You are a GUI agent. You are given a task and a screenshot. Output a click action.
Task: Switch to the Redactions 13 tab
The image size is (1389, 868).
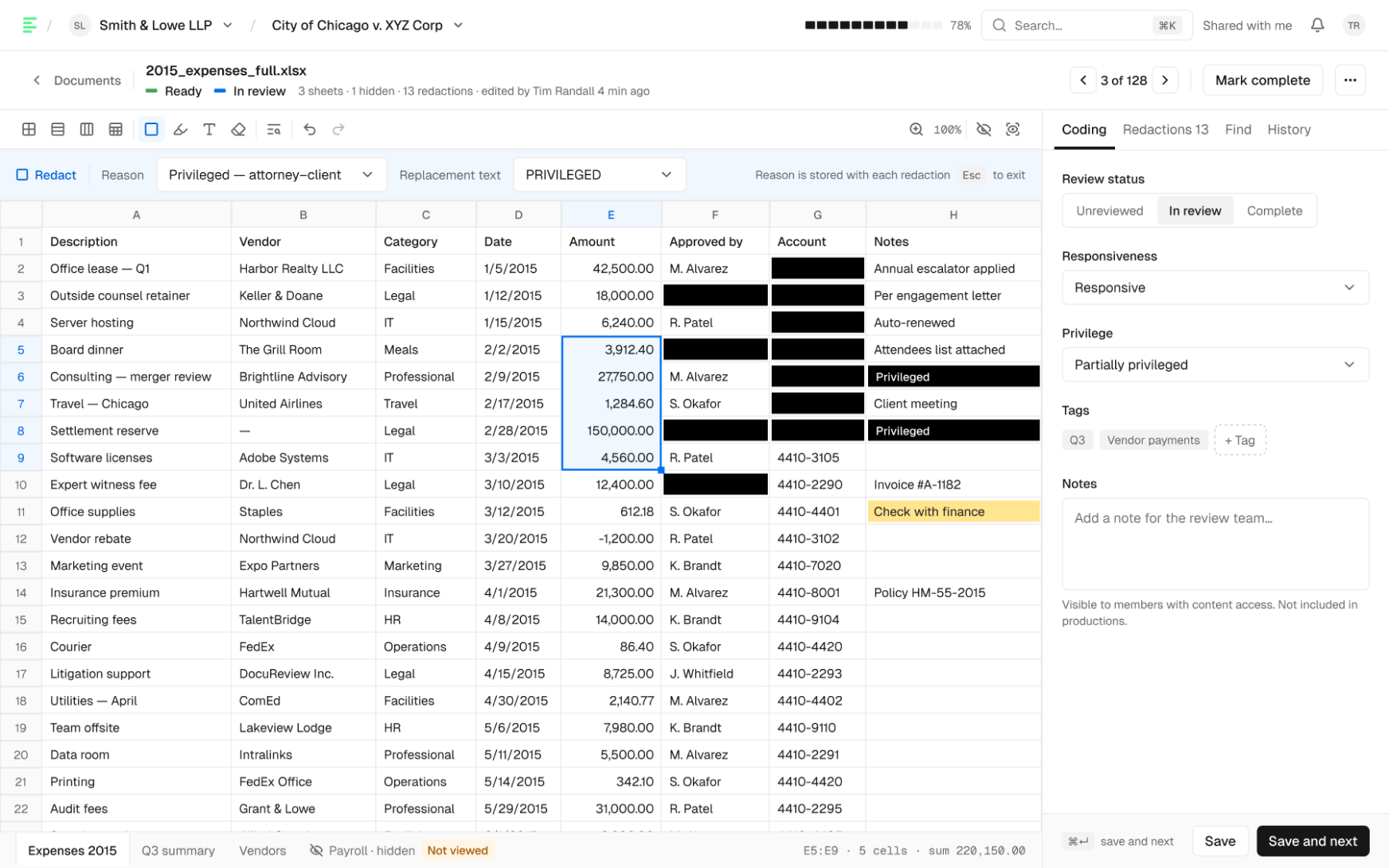point(1165,129)
